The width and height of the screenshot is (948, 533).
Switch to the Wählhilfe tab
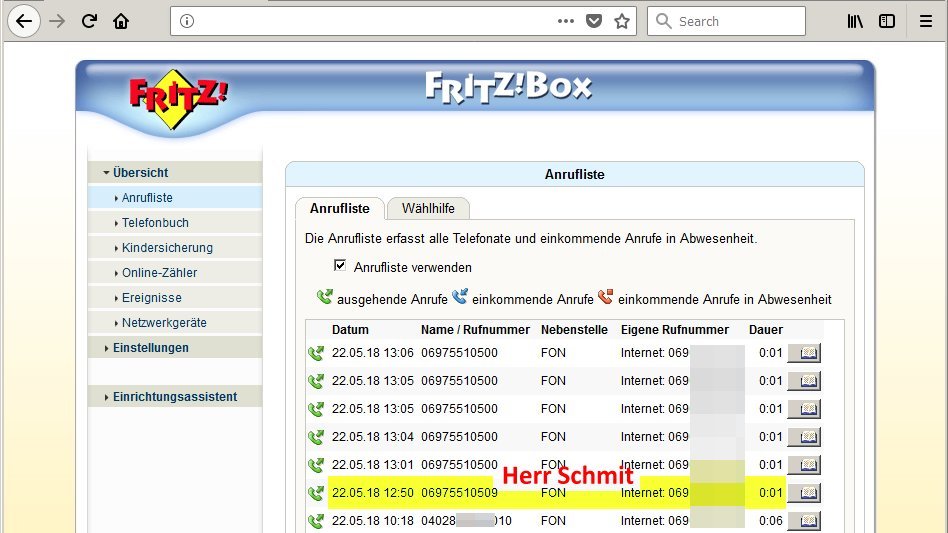[x=428, y=208]
